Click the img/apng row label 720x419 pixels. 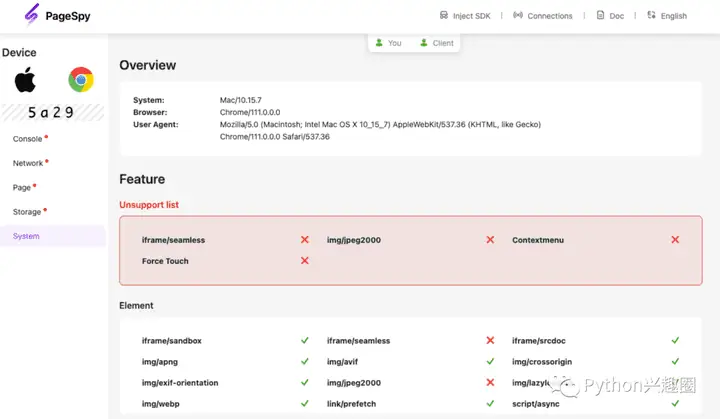coord(159,362)
